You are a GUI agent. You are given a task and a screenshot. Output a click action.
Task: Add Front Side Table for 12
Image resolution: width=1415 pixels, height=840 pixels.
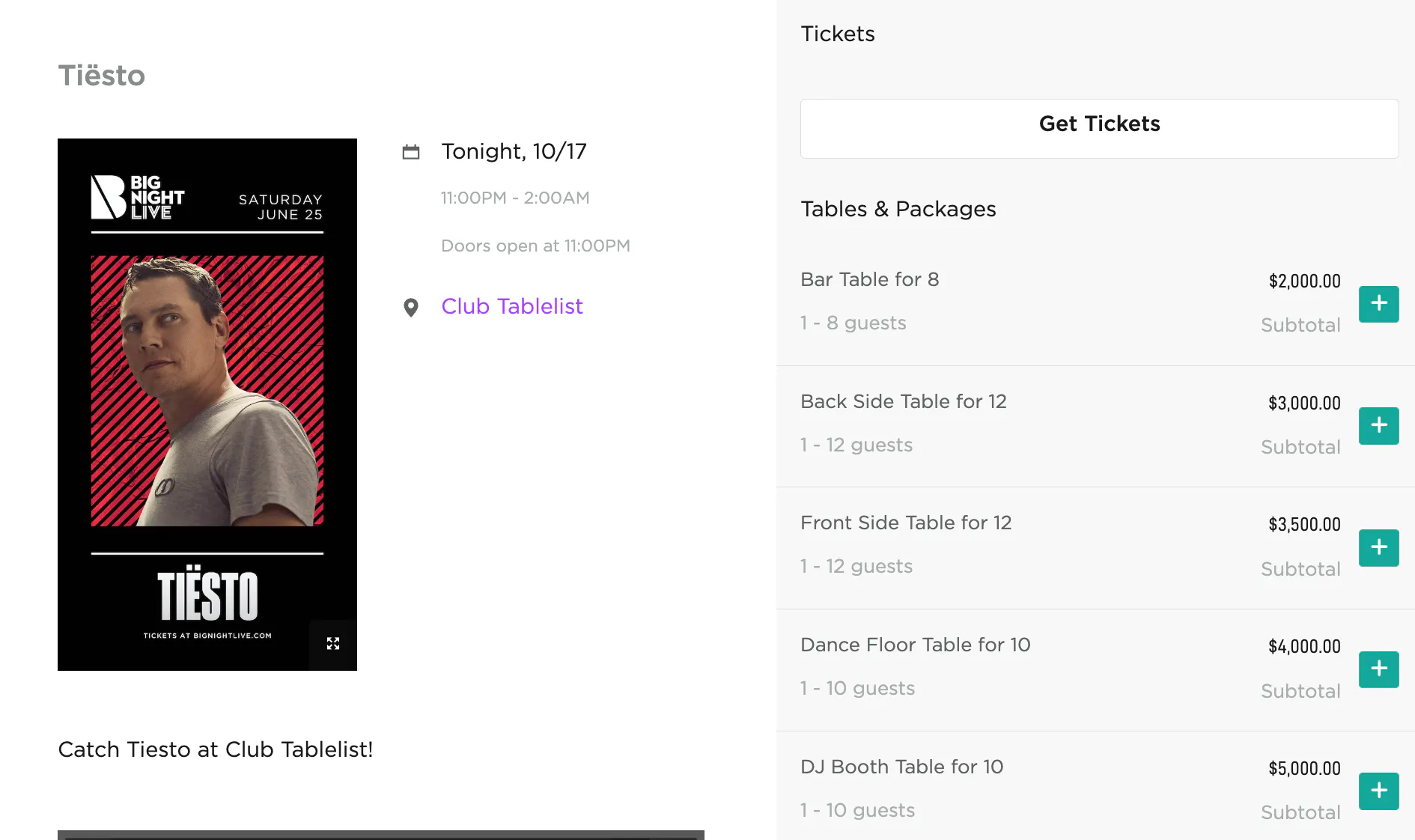(1378, 547)
